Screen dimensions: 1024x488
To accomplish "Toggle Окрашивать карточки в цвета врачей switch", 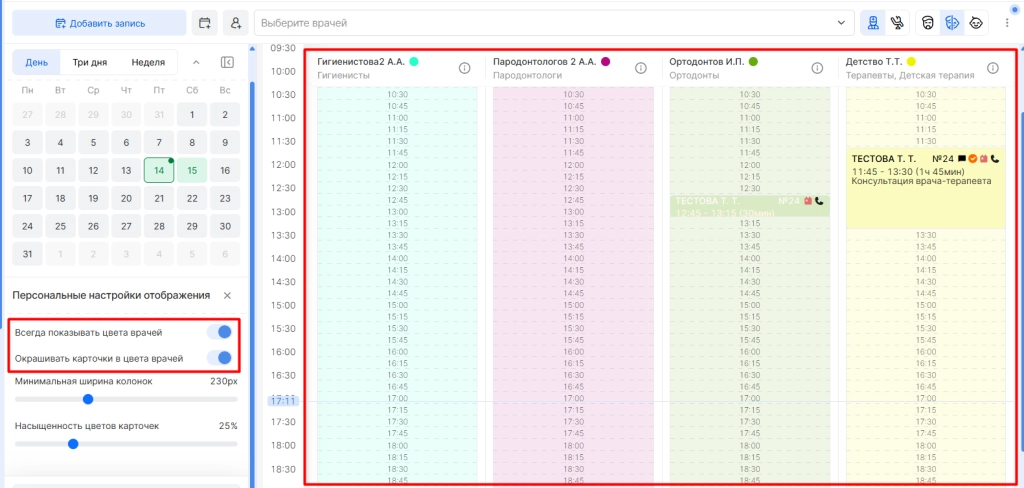I will coord(219,357).
